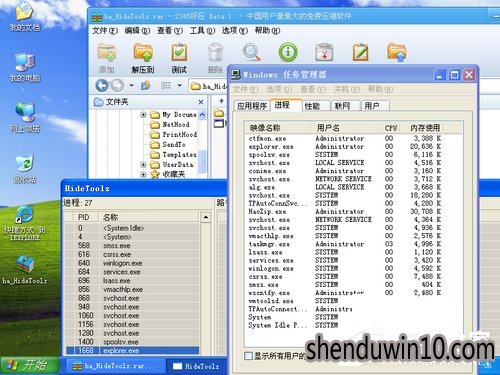This screenshot has width=500, height=375.
Task: Open the File (文件) menu in archiver
Action: point(105,31)
